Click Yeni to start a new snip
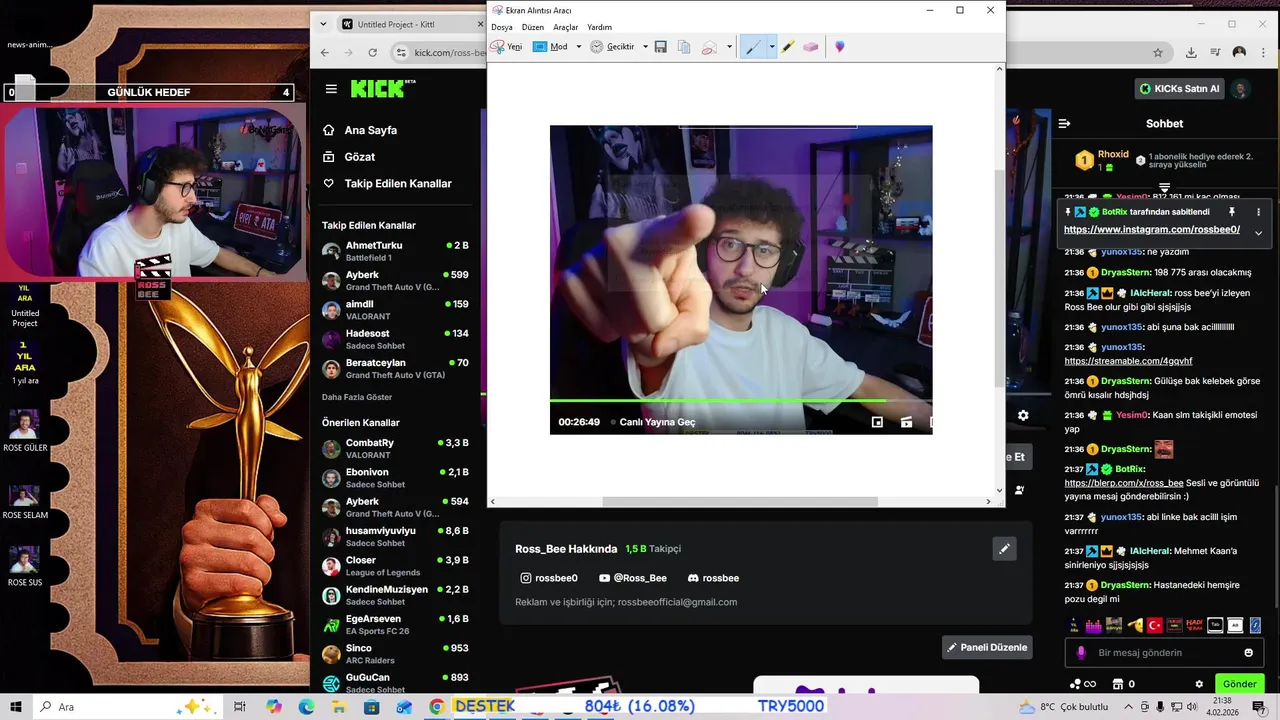The height and width of the screenshot is (720, 1280). pyautogui.click(x=506, y=47)
